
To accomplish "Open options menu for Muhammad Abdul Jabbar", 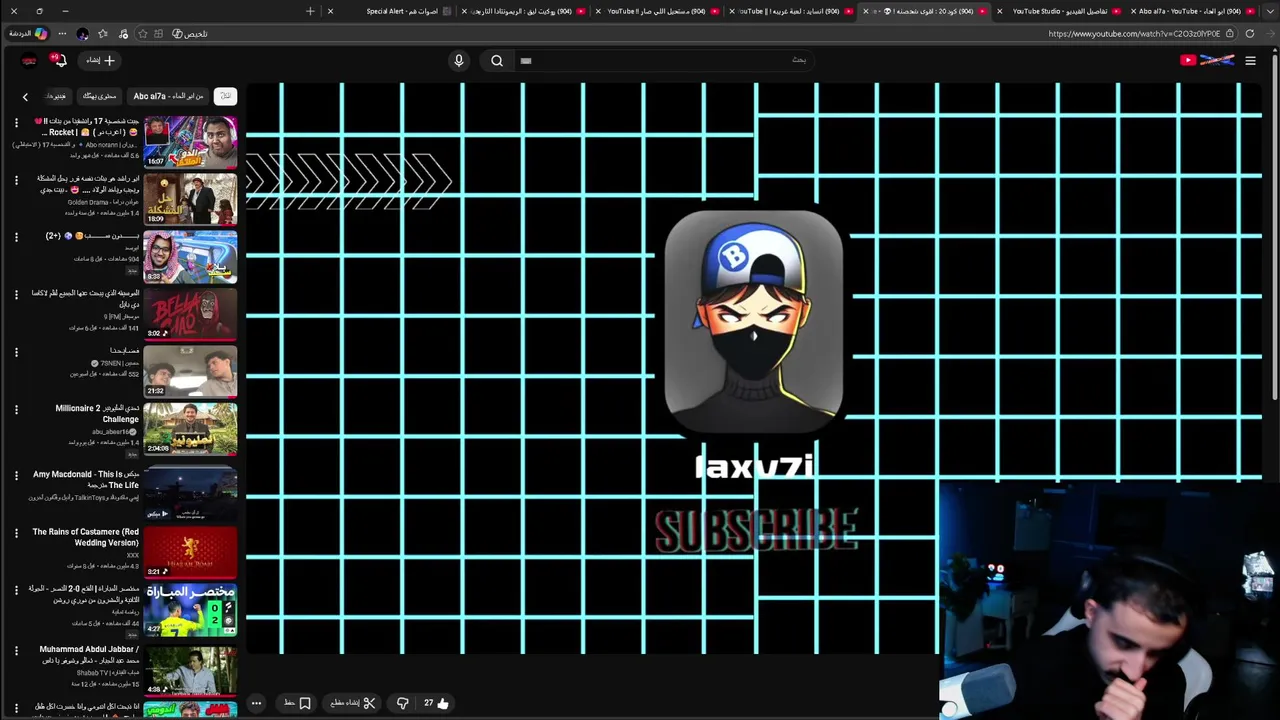I will pos(16,651).
